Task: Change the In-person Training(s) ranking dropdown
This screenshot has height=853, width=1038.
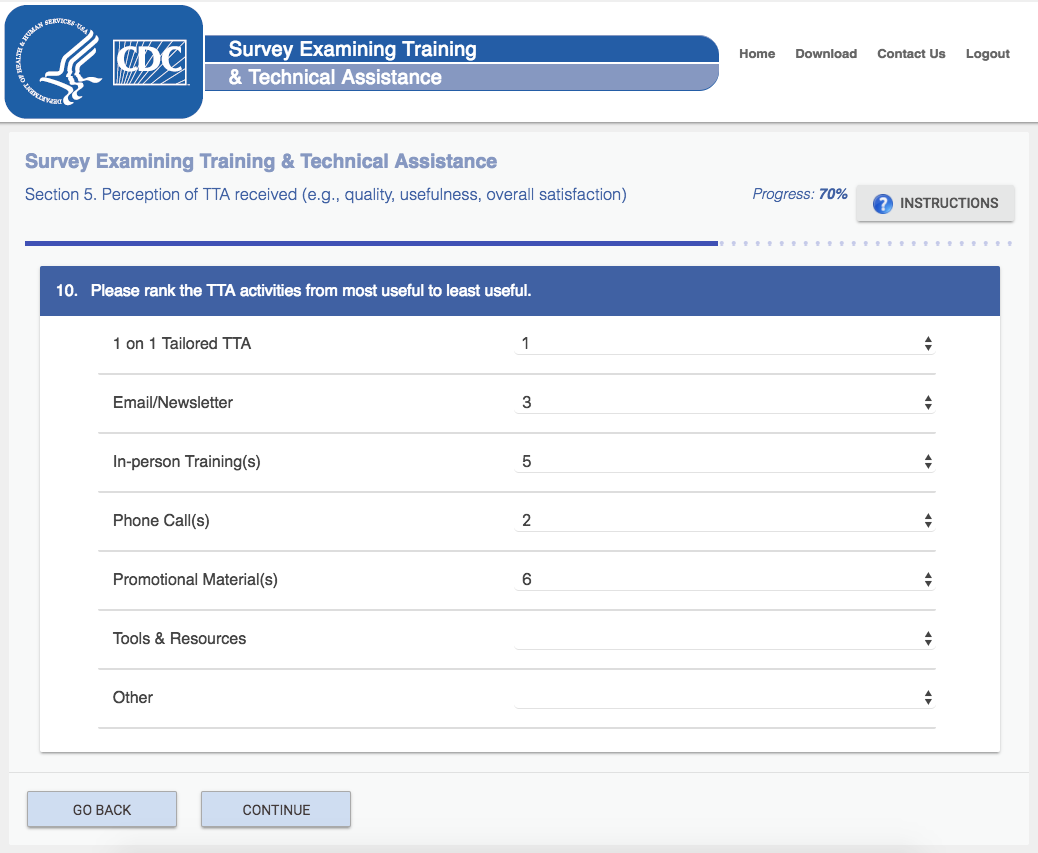Action: coord(725,462)
